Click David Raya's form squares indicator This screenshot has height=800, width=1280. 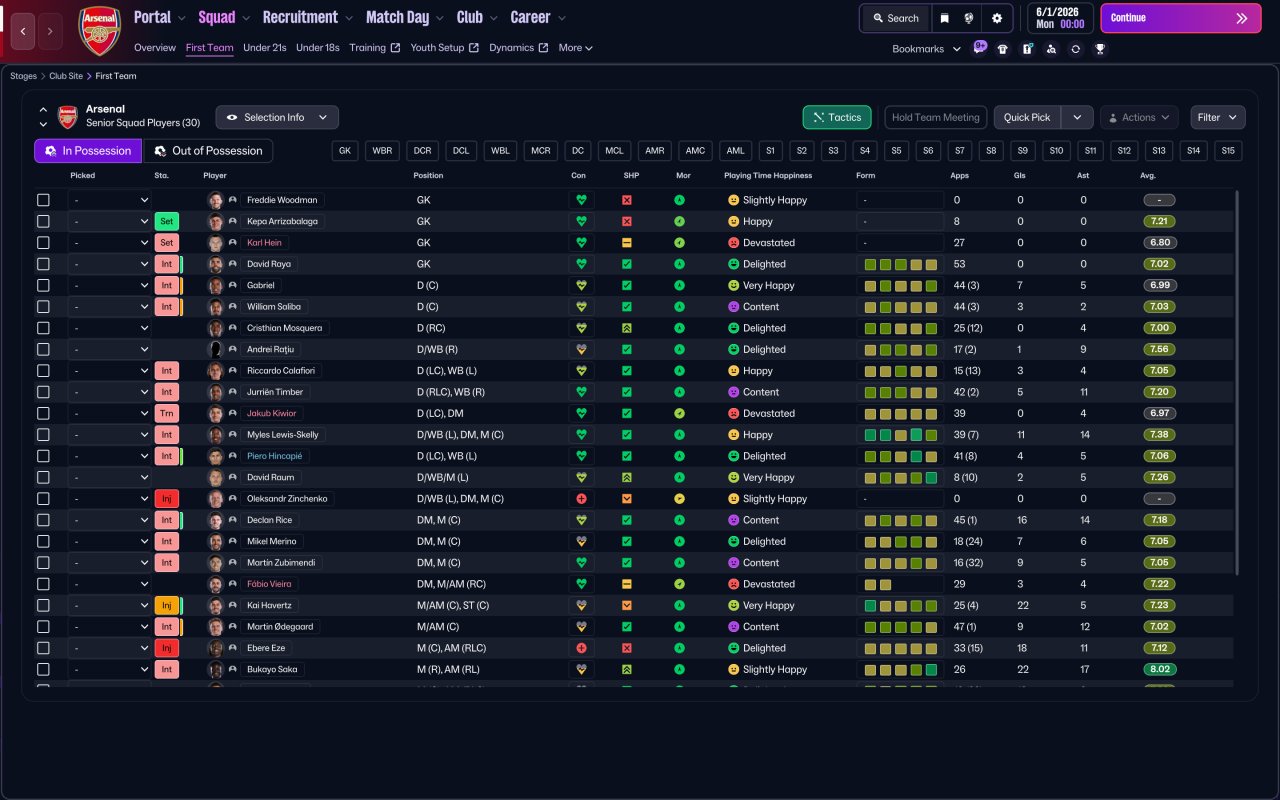click(900, 264)
